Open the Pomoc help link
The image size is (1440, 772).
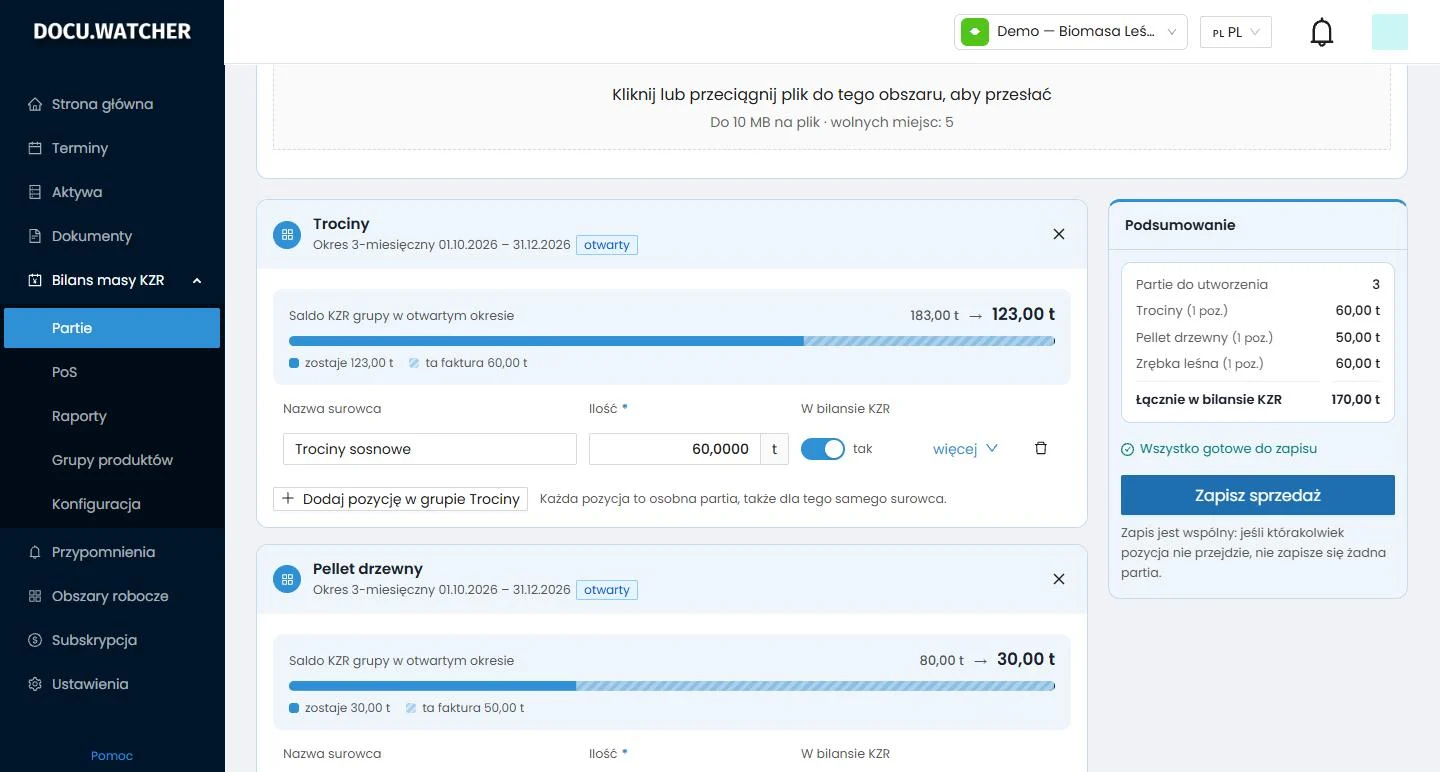[112, 756]
